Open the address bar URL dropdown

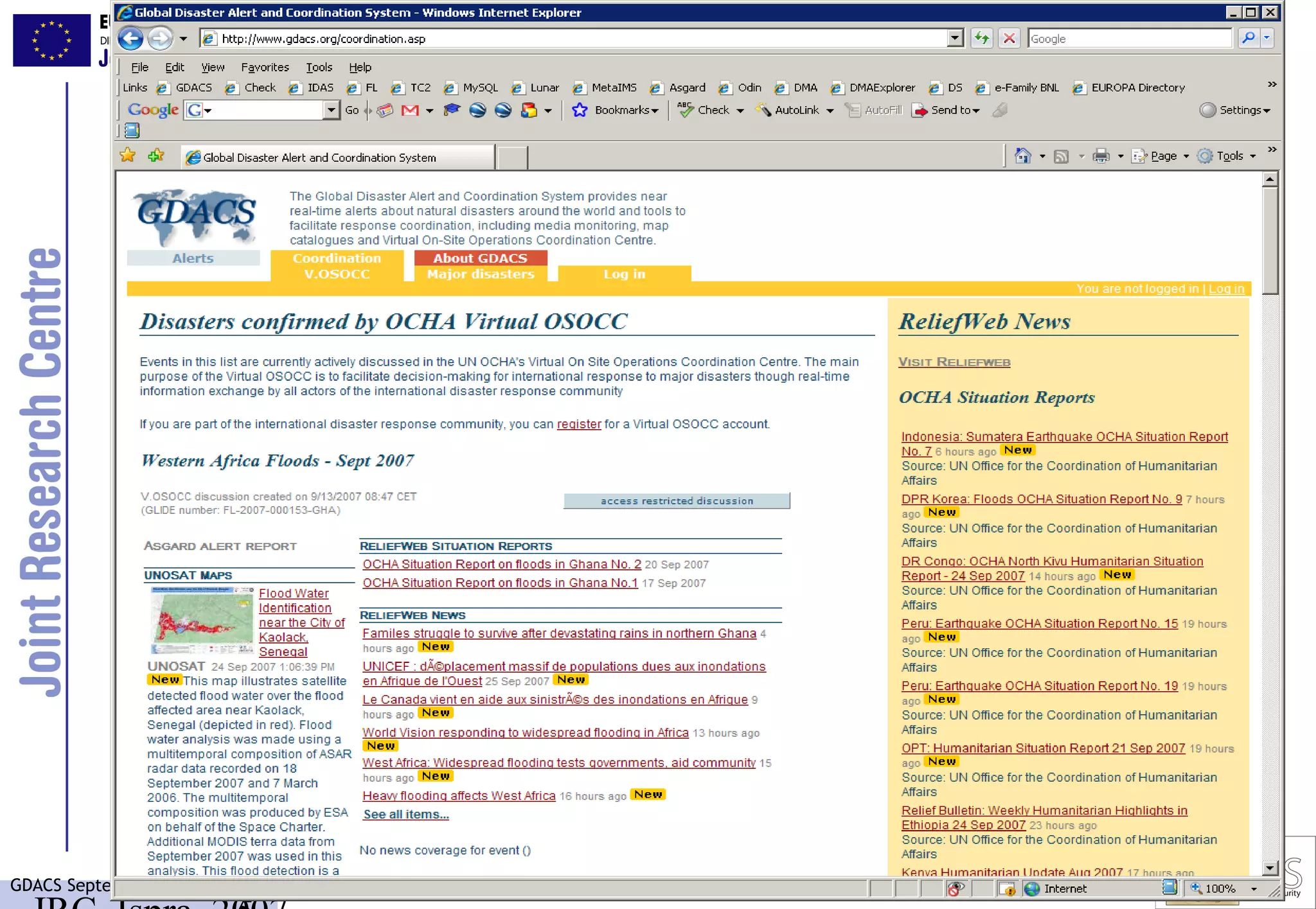pyautogui.click(x=955, y=39)
